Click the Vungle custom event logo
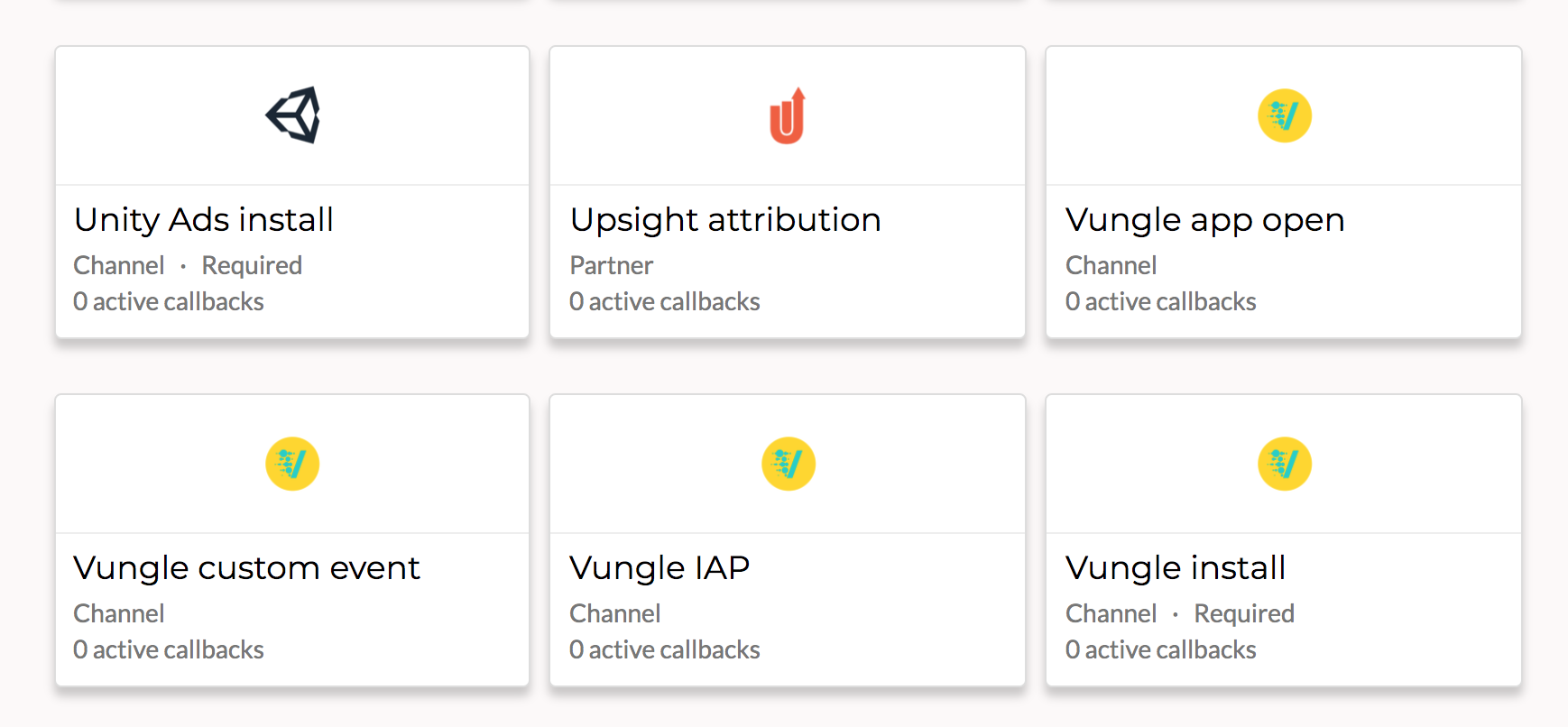1568x727 pixels. tap(292, 464)
